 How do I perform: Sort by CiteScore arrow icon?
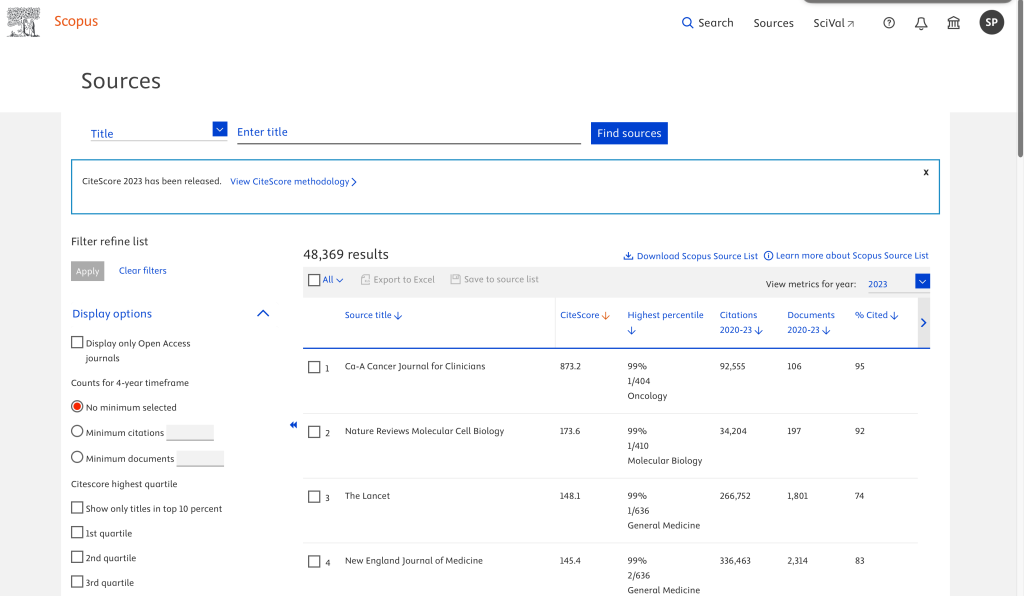(x=606, y=316)
